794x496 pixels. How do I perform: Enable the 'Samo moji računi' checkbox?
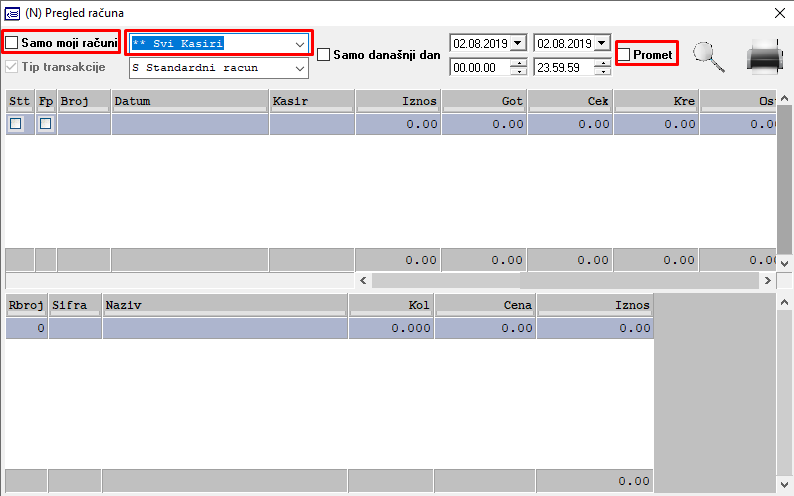[x=12, y=43]
